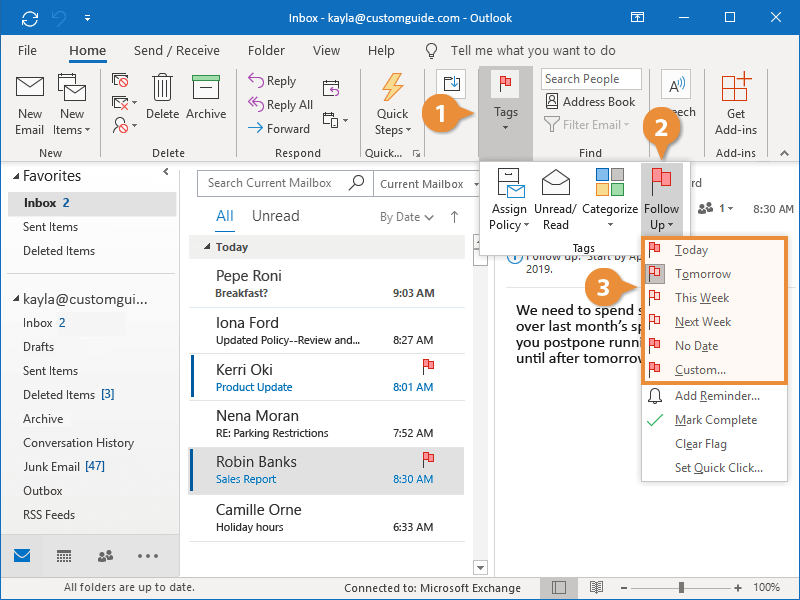
Task: Click the Follow Up flag button
Action: pos(662,200)
